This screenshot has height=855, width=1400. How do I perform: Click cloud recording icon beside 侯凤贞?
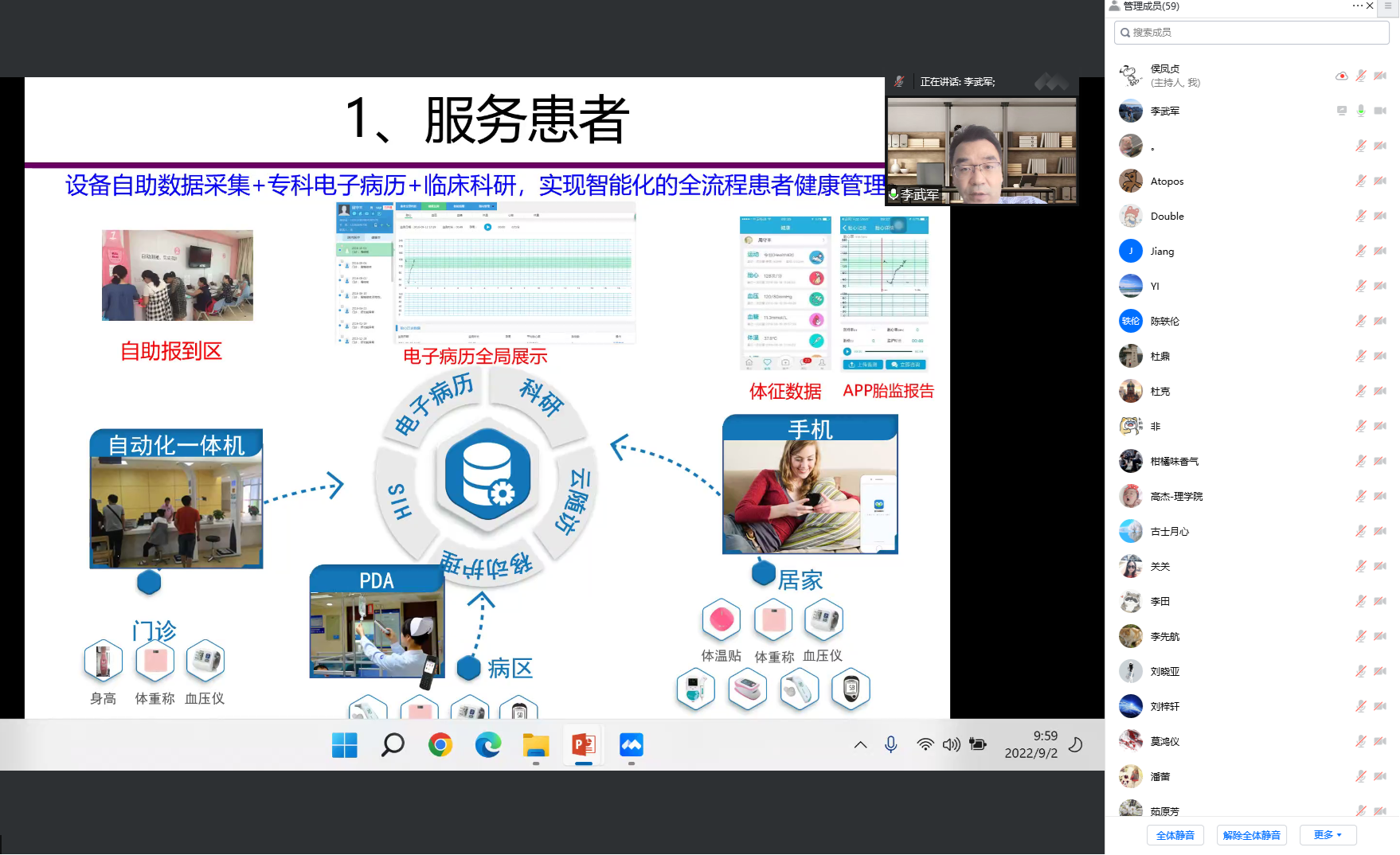pos(1342,76)
